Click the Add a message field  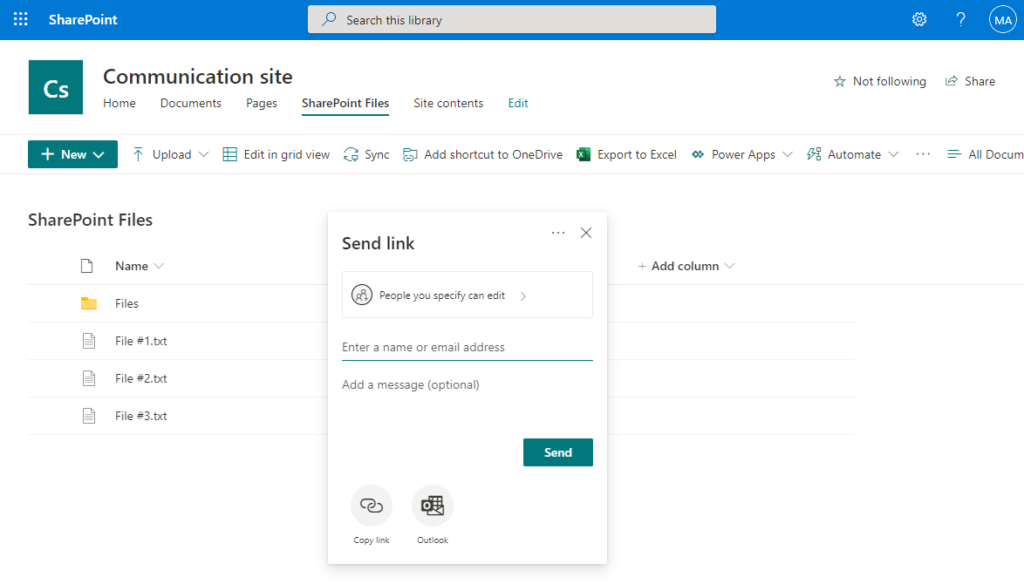pyautogui.click(x=468, y=385)
